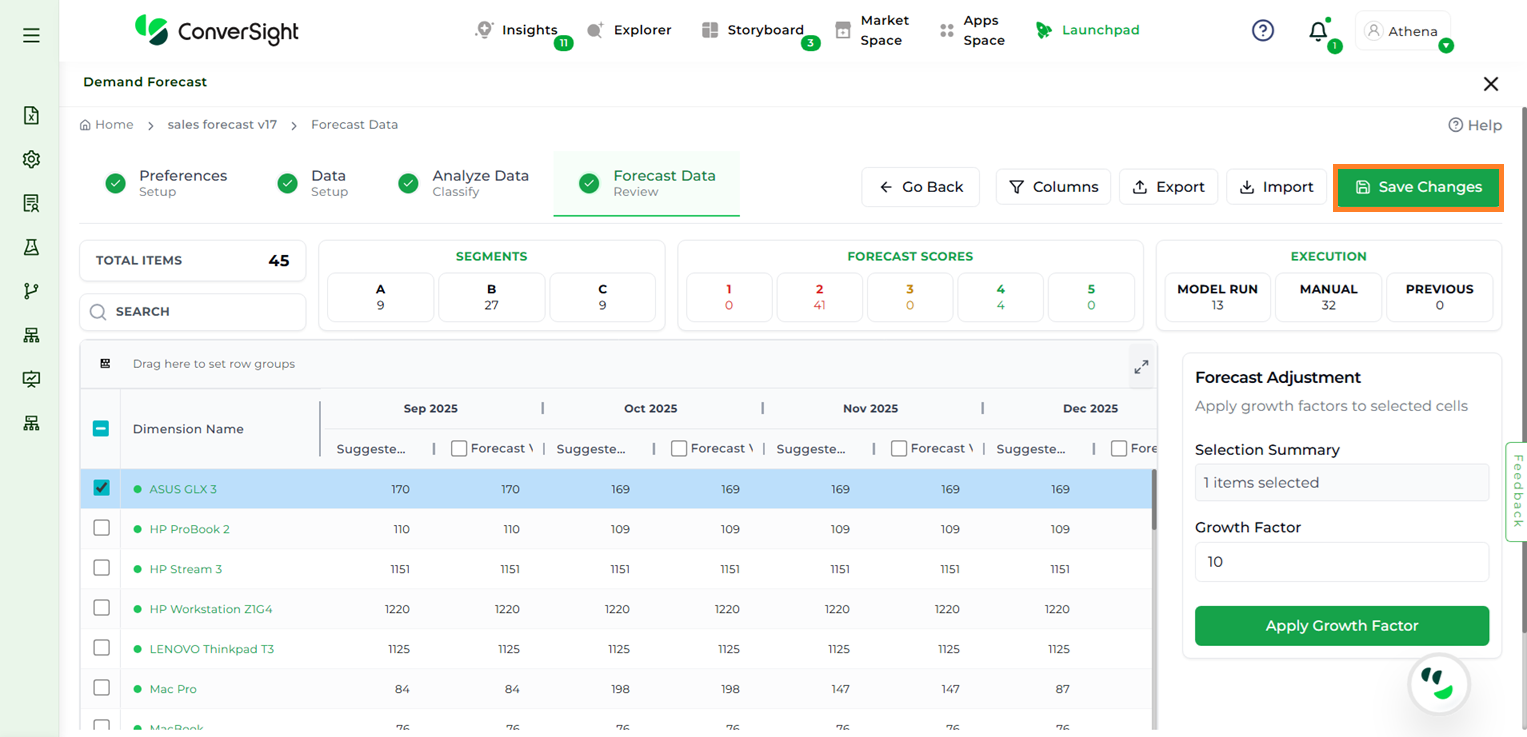Uncheck the ASUS GLX 3 row checkbox

[x=101, y=488]
